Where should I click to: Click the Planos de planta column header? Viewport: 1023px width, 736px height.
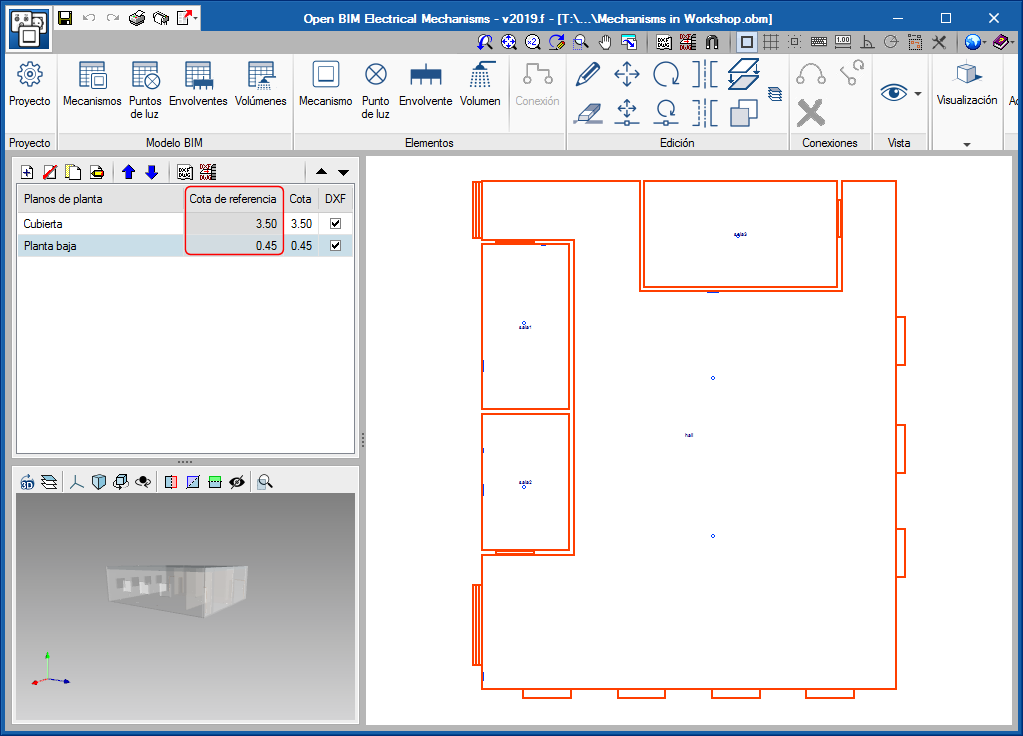tap(101, 199)
